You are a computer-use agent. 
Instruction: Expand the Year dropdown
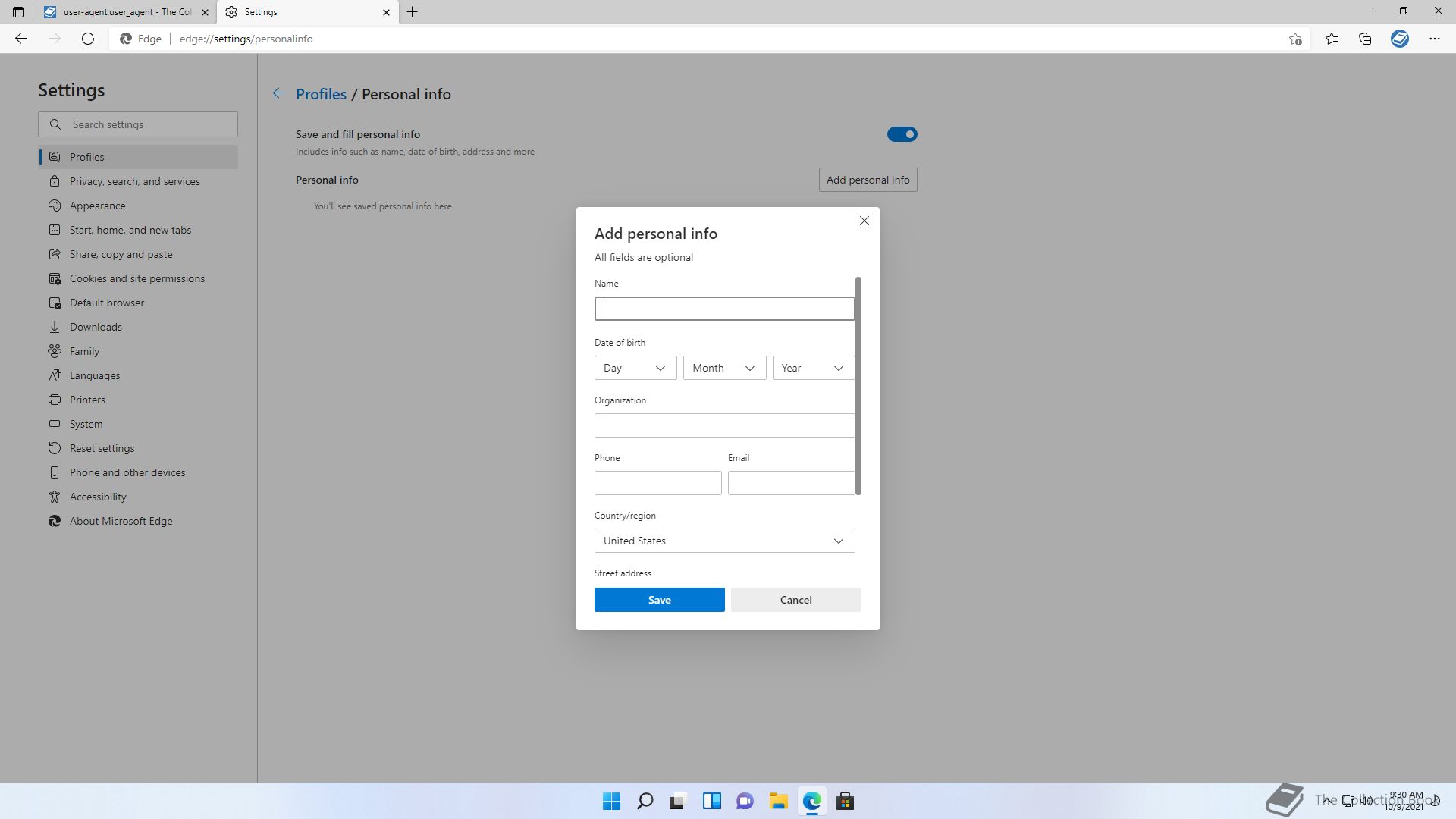coord(813,368)
